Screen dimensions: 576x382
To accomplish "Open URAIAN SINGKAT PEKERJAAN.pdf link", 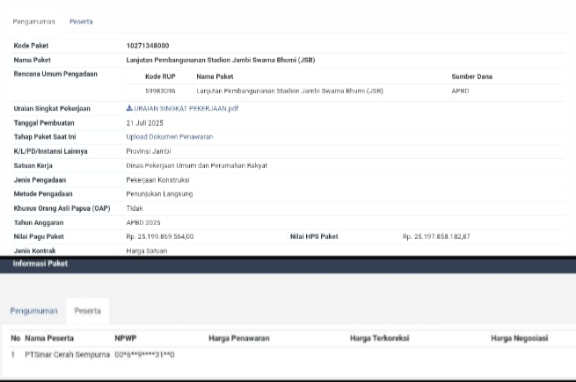I will click(x=186, y=108).
